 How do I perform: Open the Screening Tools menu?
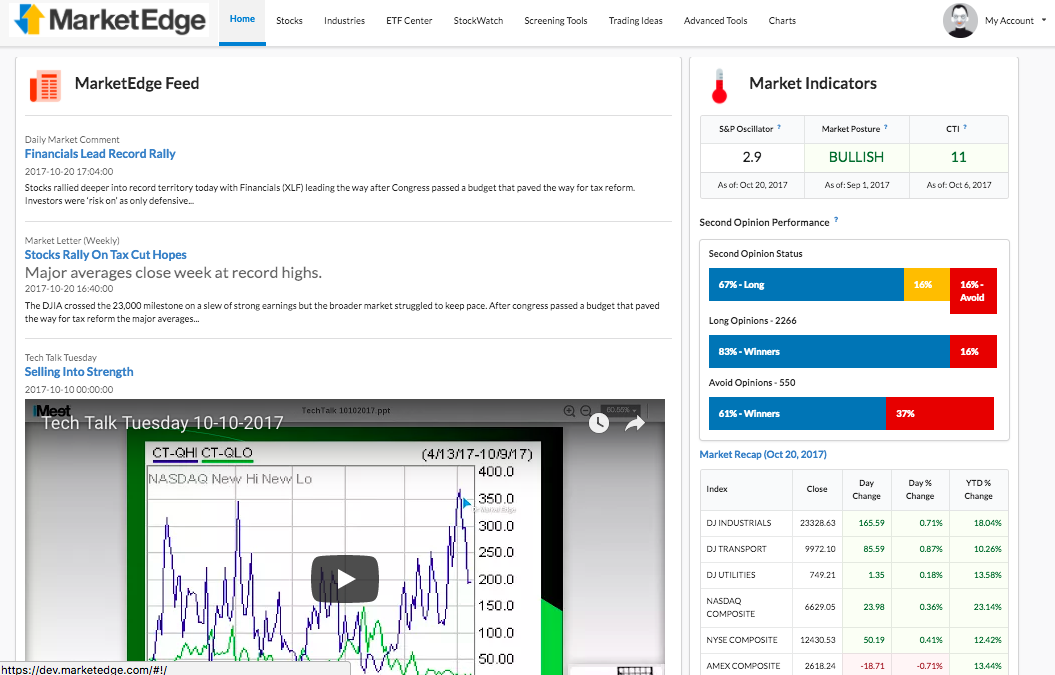[555, 21]
